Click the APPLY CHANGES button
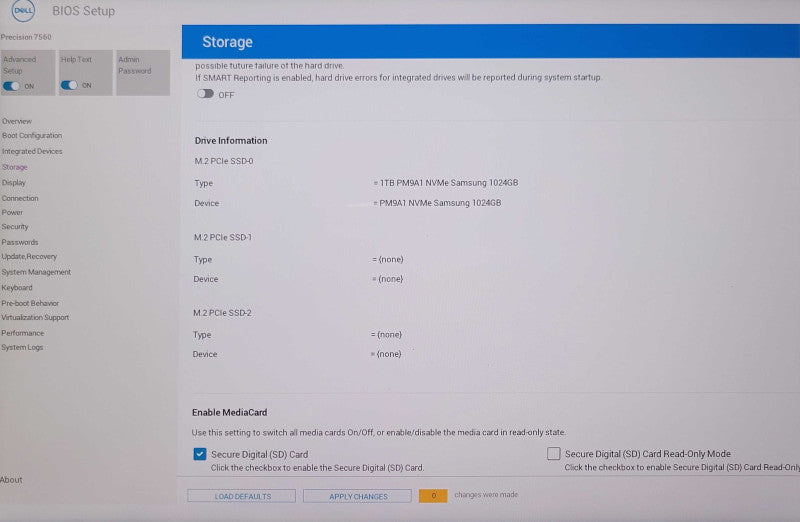 [x=357, y=496]
